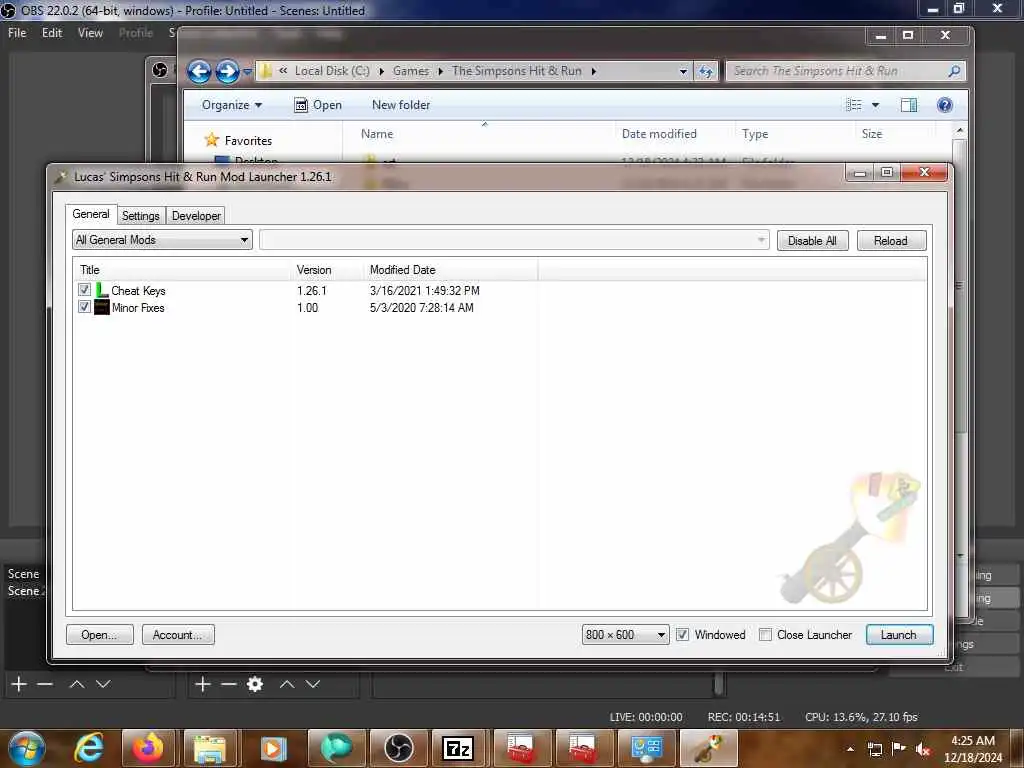
Task: Open OBS View menu
Action: click(x=90, y=33)
